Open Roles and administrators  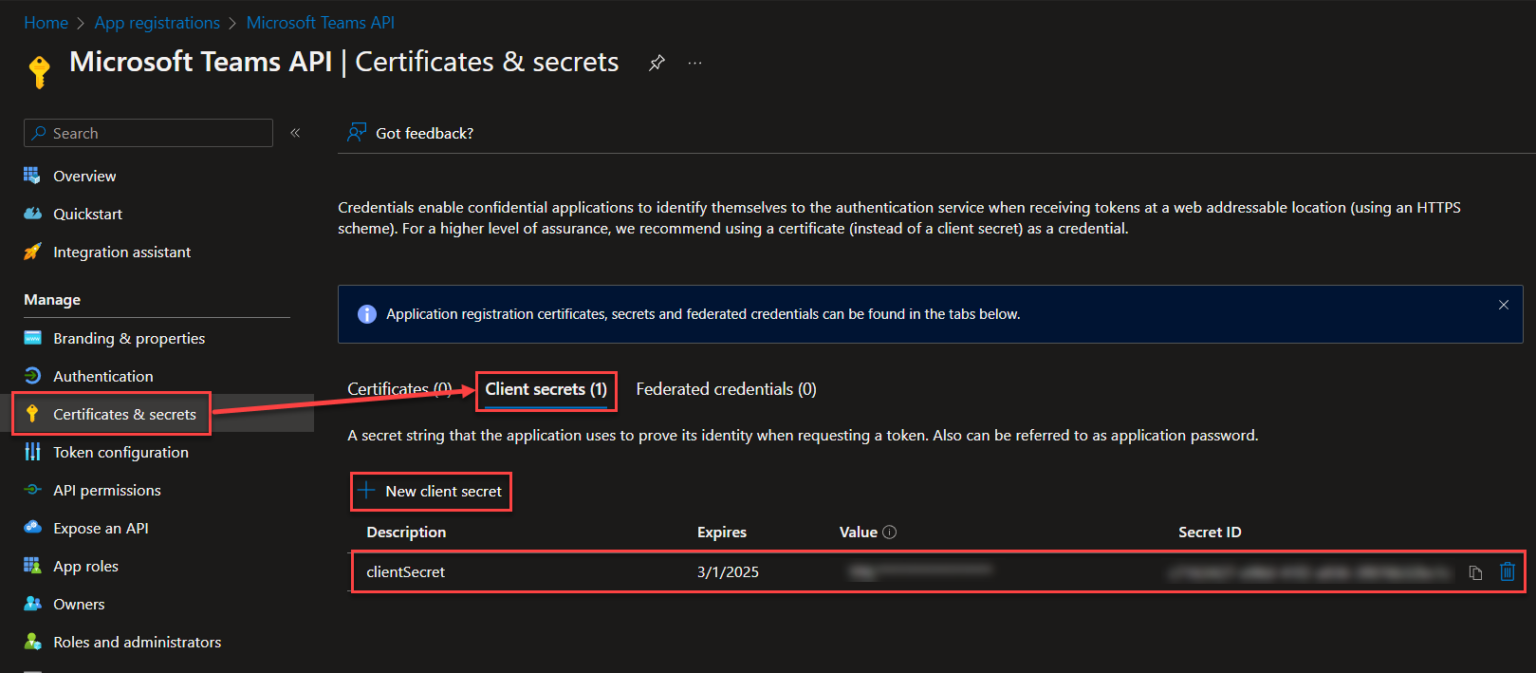point(136,642)
